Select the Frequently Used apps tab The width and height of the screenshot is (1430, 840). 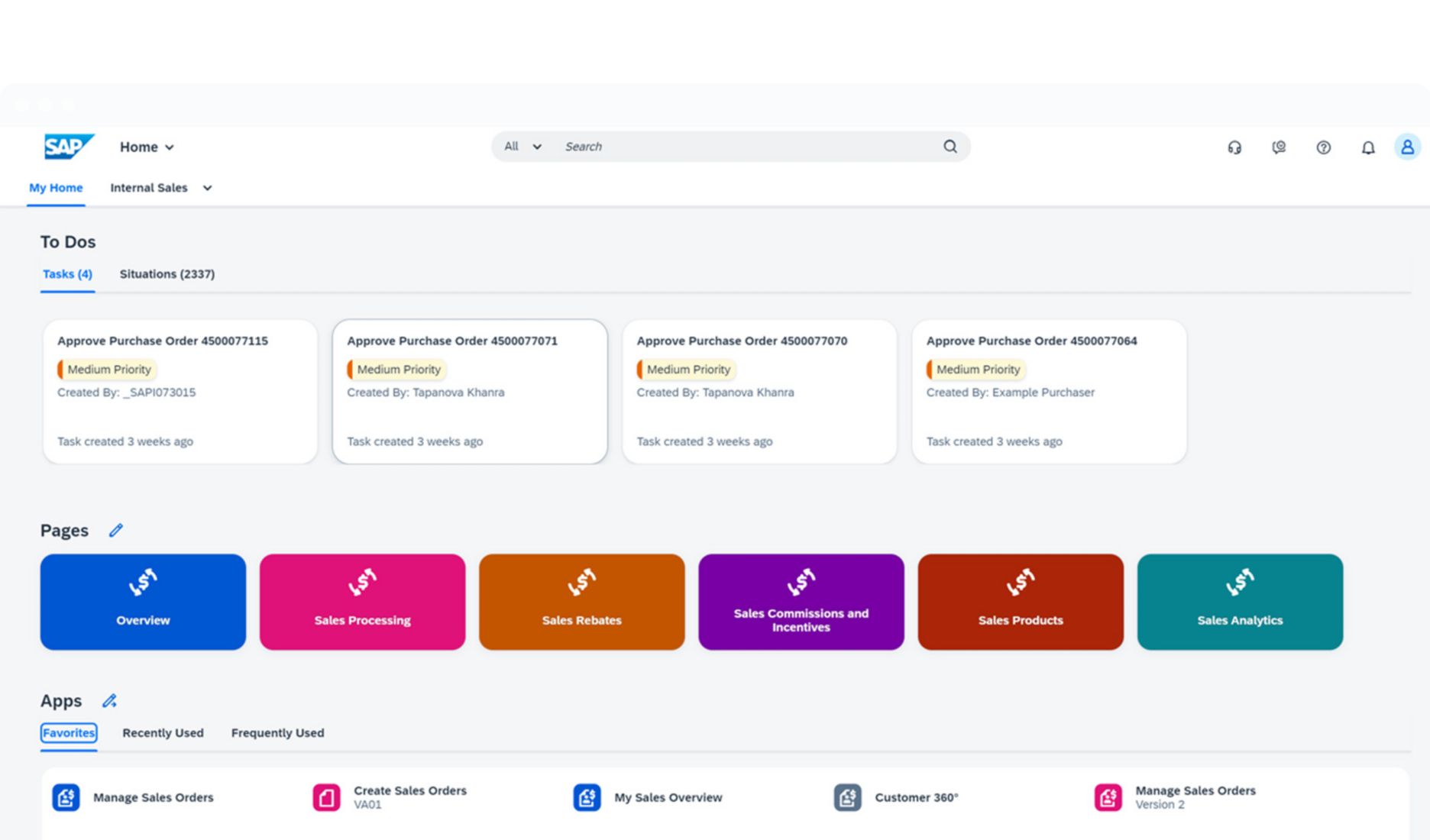tap(277, 732)
